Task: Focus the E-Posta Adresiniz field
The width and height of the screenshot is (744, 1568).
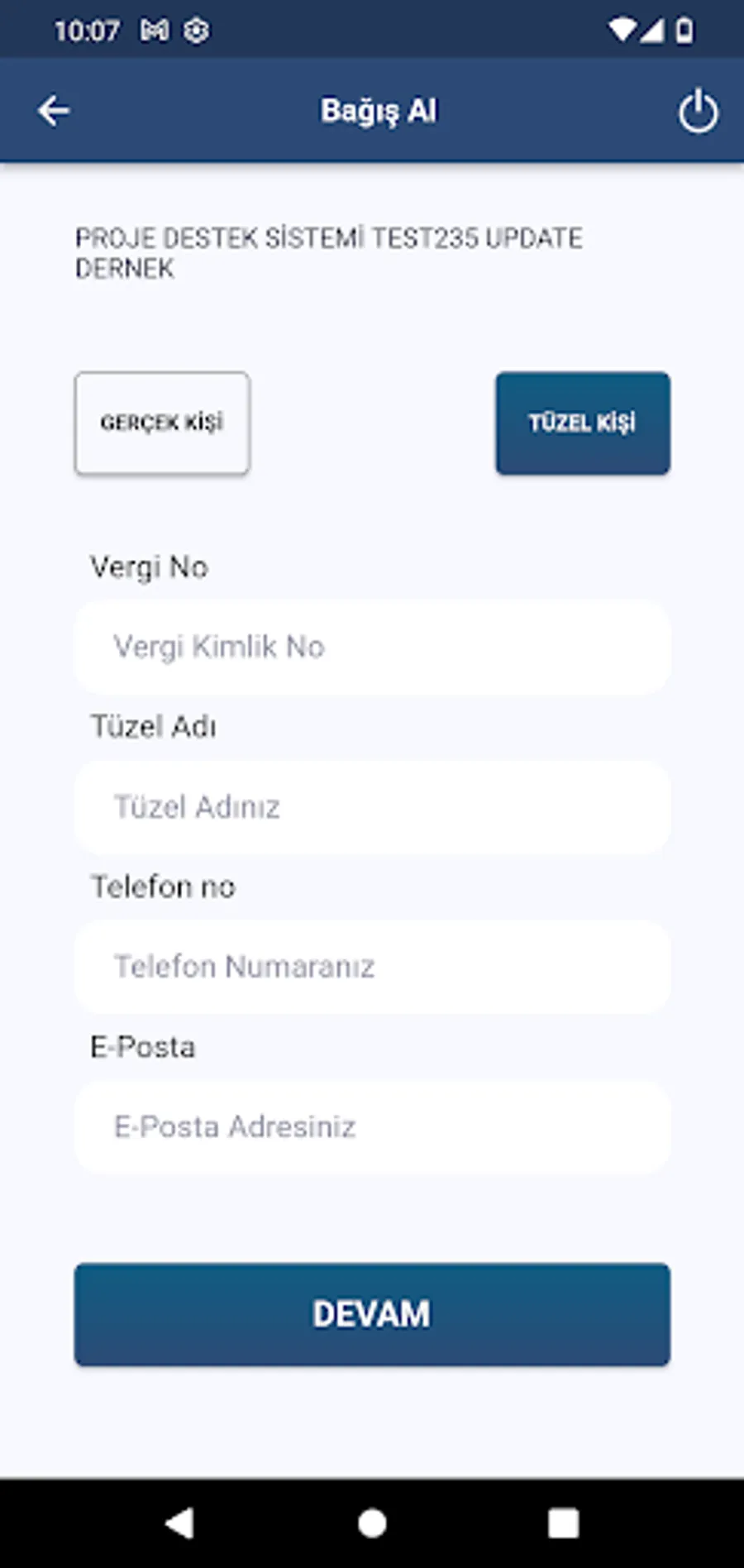Action: [372, 1127]
